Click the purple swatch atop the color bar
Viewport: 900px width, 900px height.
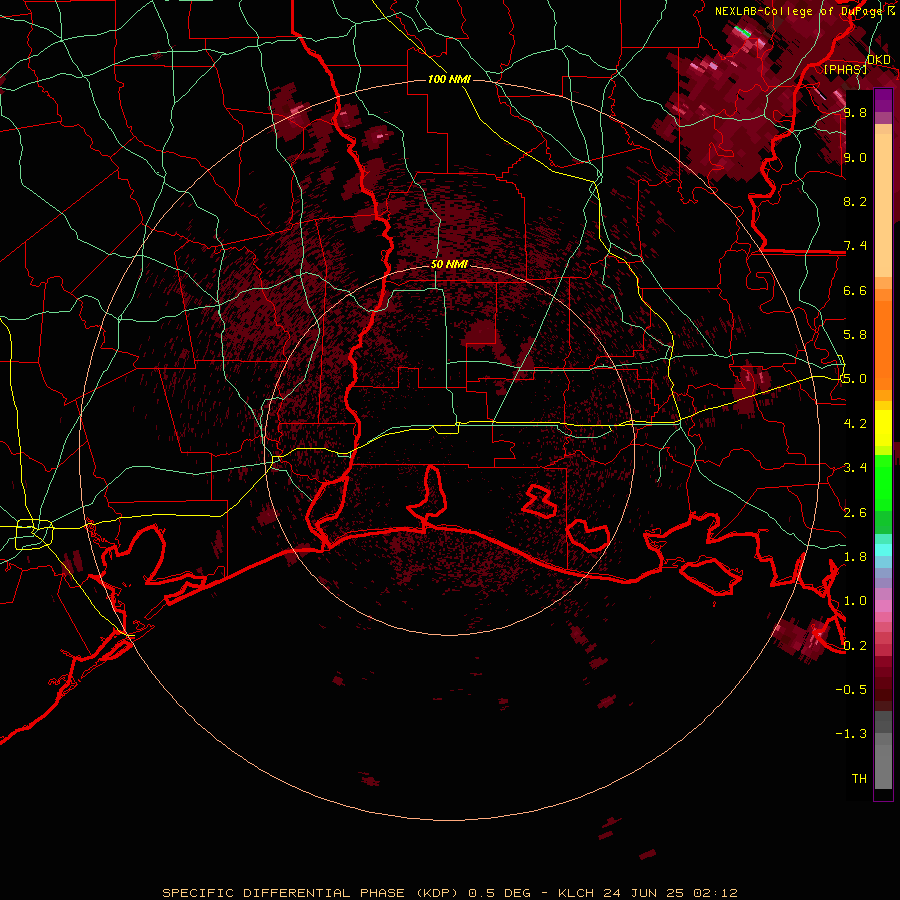coord(883,100)
